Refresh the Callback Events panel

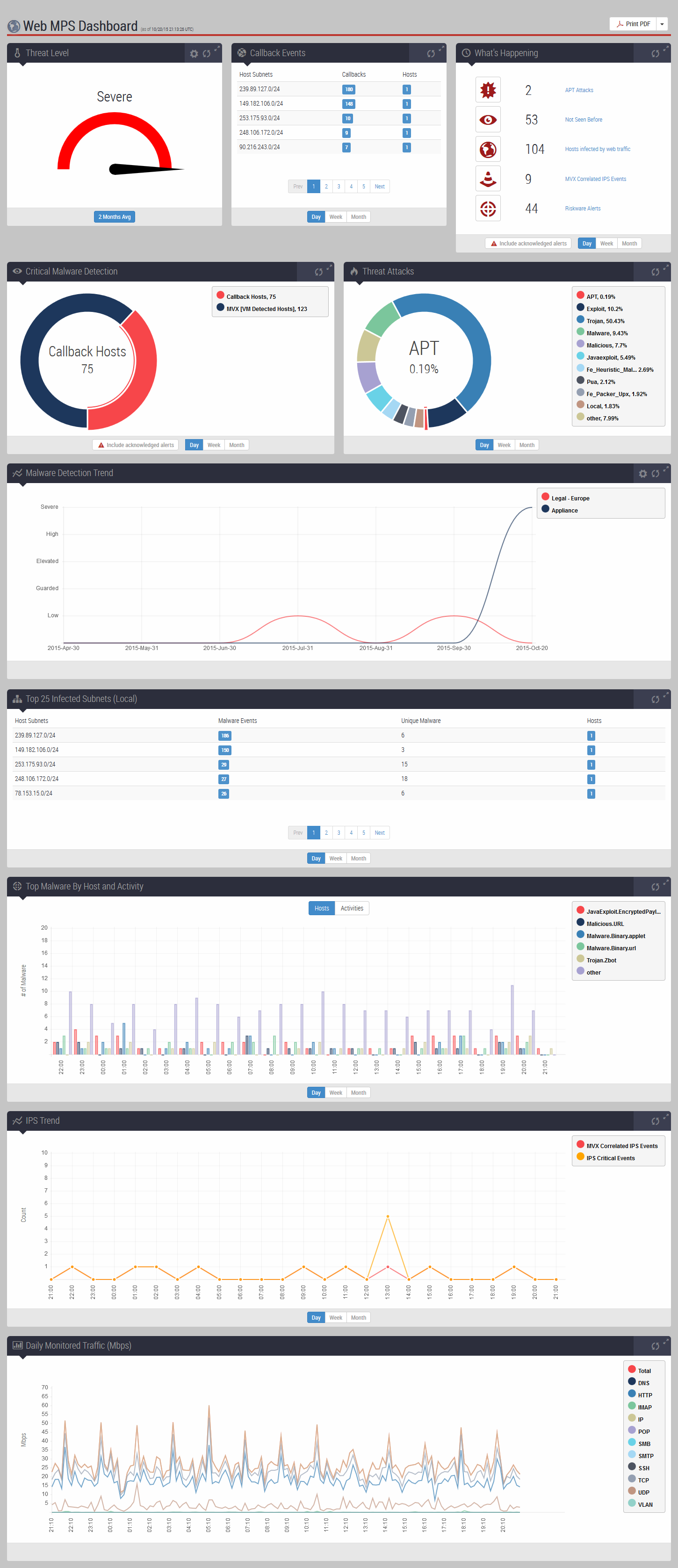click(431, 54)
